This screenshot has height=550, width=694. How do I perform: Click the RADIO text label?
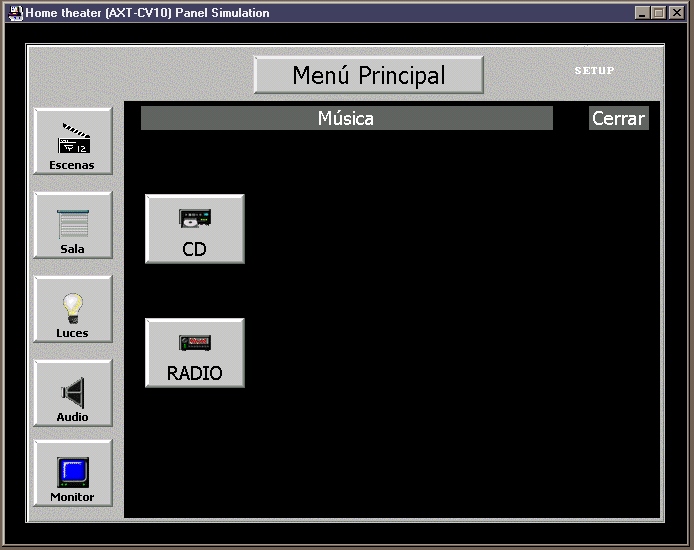pyautogui.click(x=194, y=373)
